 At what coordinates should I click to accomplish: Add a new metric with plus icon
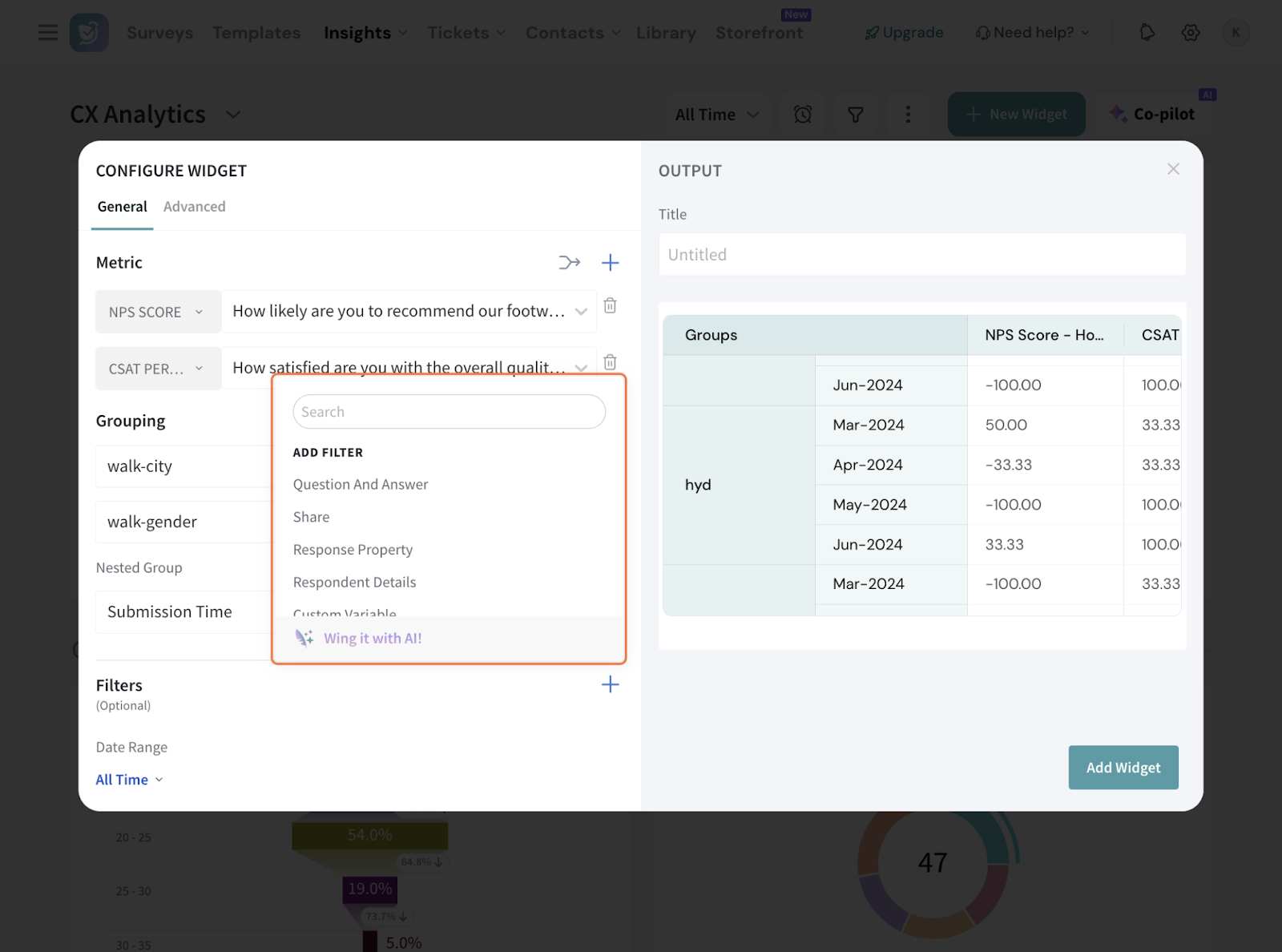[610, 263]
